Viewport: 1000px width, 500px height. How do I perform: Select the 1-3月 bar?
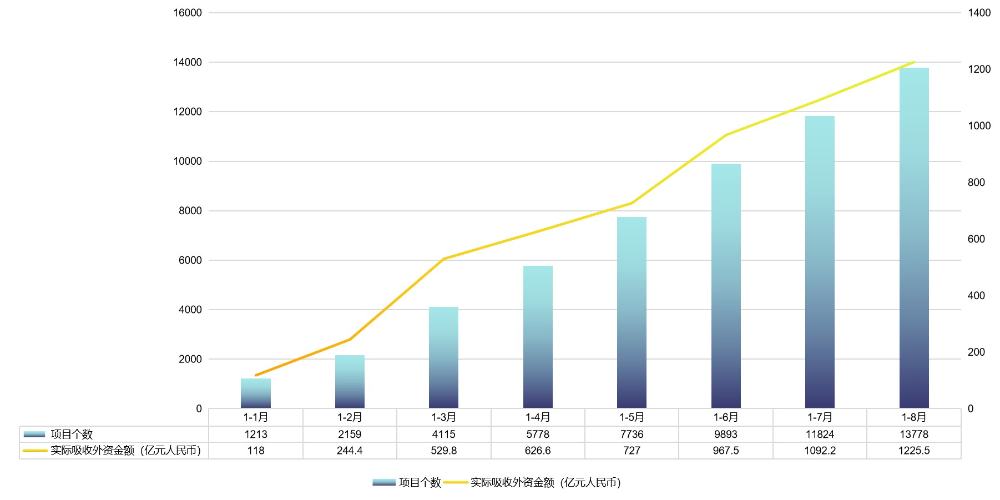[x=444, y=358]
